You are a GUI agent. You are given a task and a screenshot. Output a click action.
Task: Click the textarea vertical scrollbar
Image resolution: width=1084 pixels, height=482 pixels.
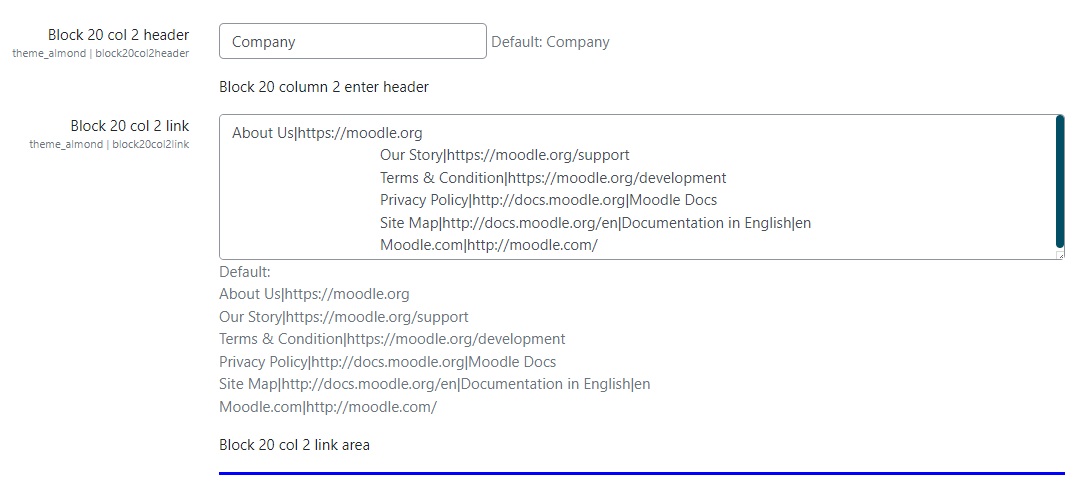pyautogui.click(x=1060, y=182)
